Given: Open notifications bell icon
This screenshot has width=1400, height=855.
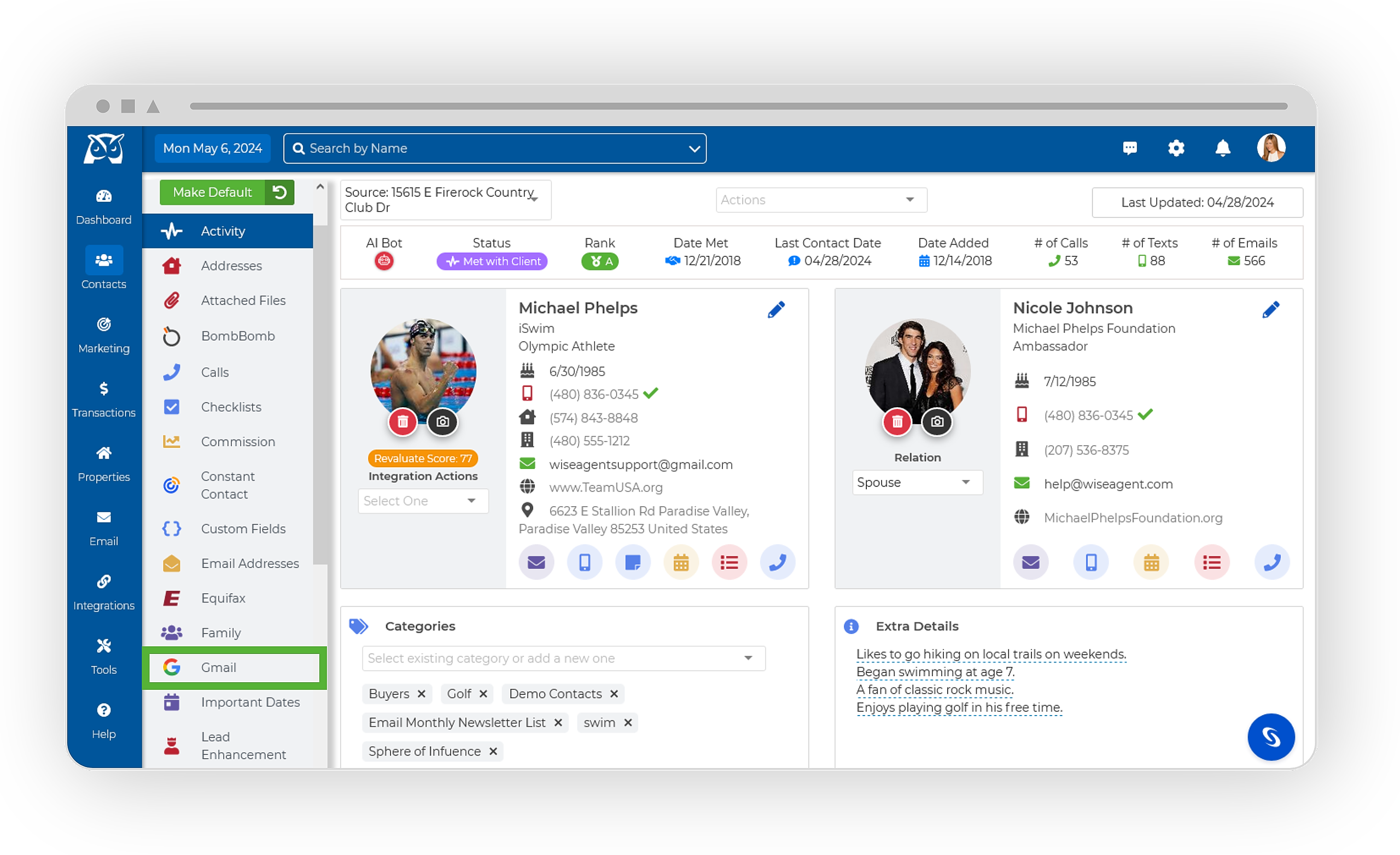Looking at the screenshot, I should click(1222, 148).
